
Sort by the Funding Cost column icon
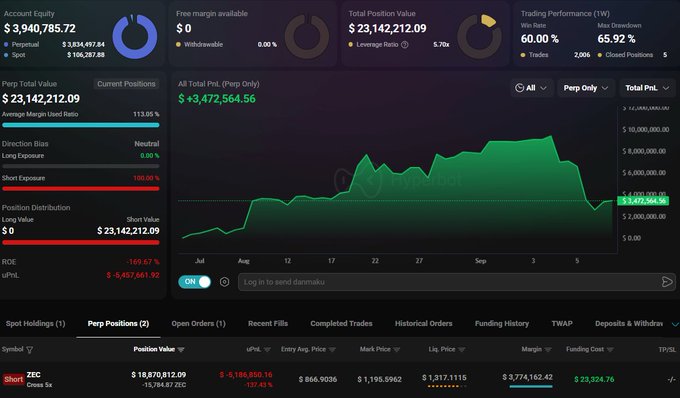610,349
